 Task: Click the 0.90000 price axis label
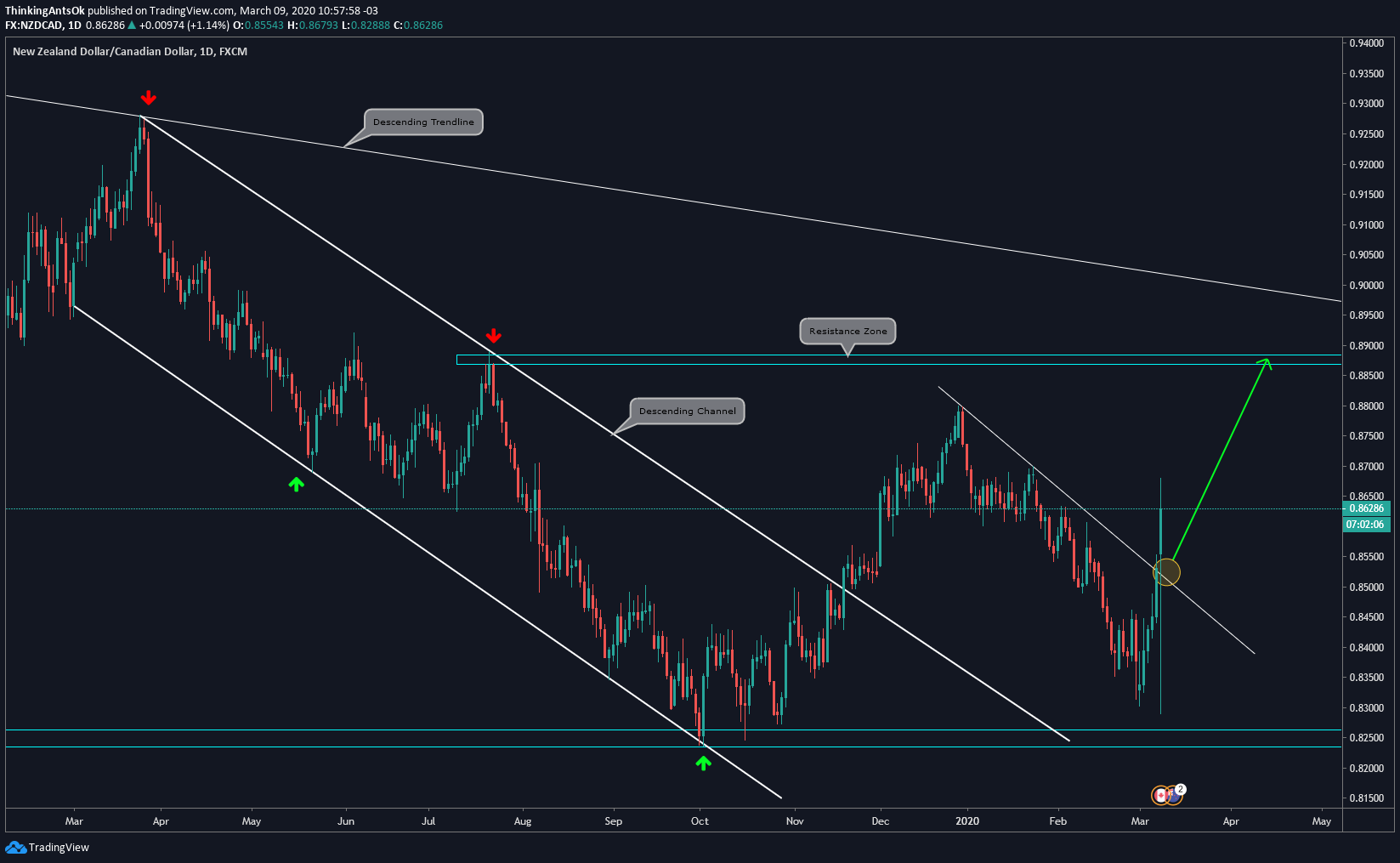pos(1367,286)
